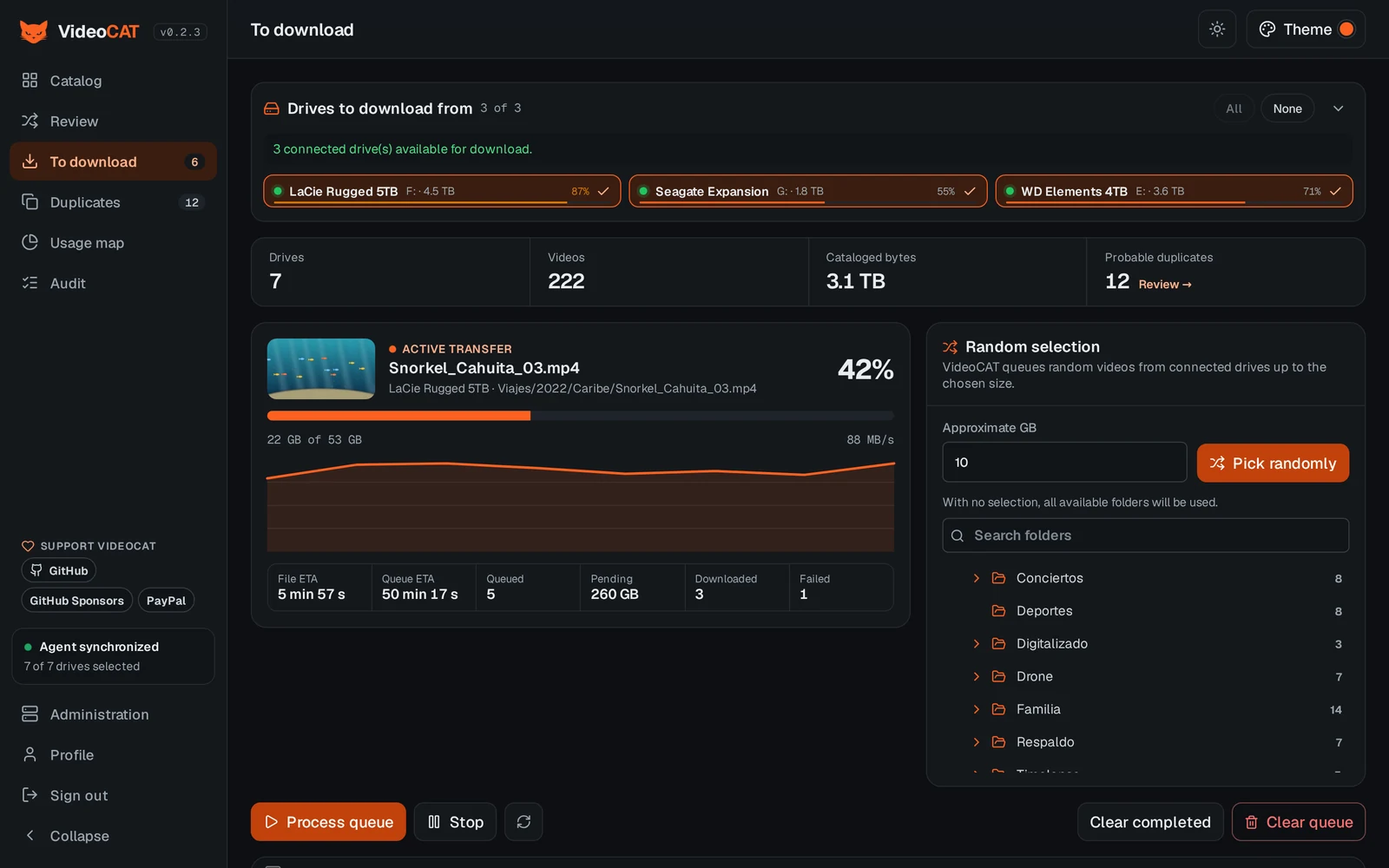Open the Review duplicates link
This screenshot has width=1389, height=868.
click(1165, 285)
